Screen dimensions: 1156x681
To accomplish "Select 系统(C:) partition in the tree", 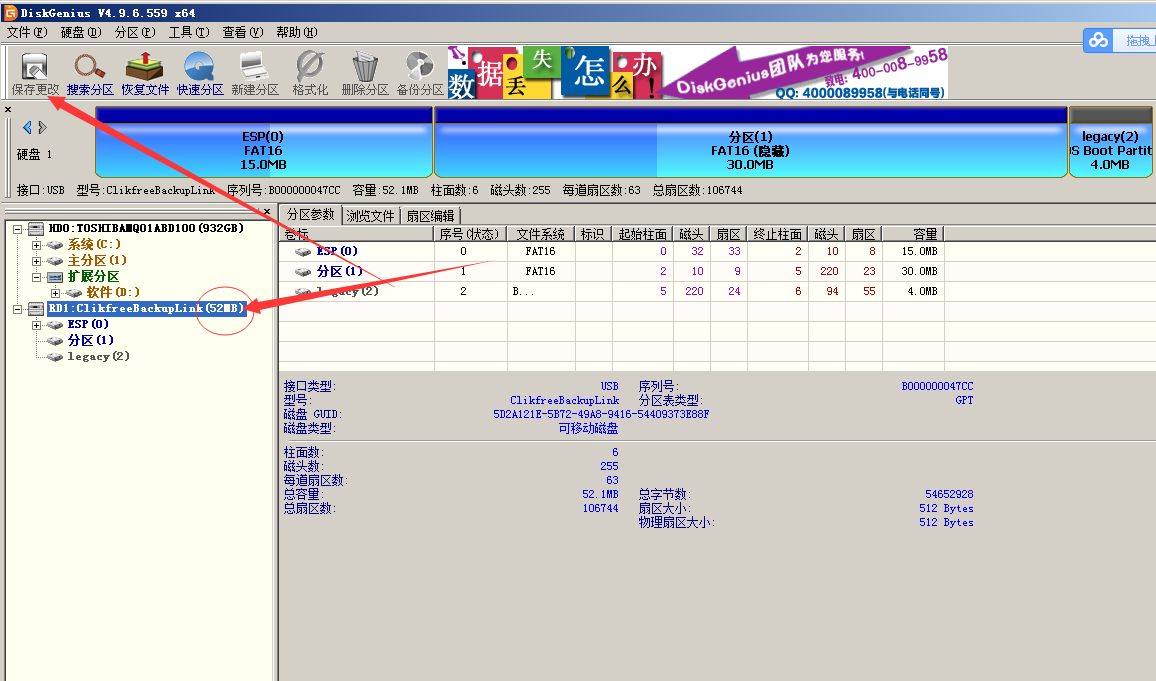I will [x=94, y=244].
